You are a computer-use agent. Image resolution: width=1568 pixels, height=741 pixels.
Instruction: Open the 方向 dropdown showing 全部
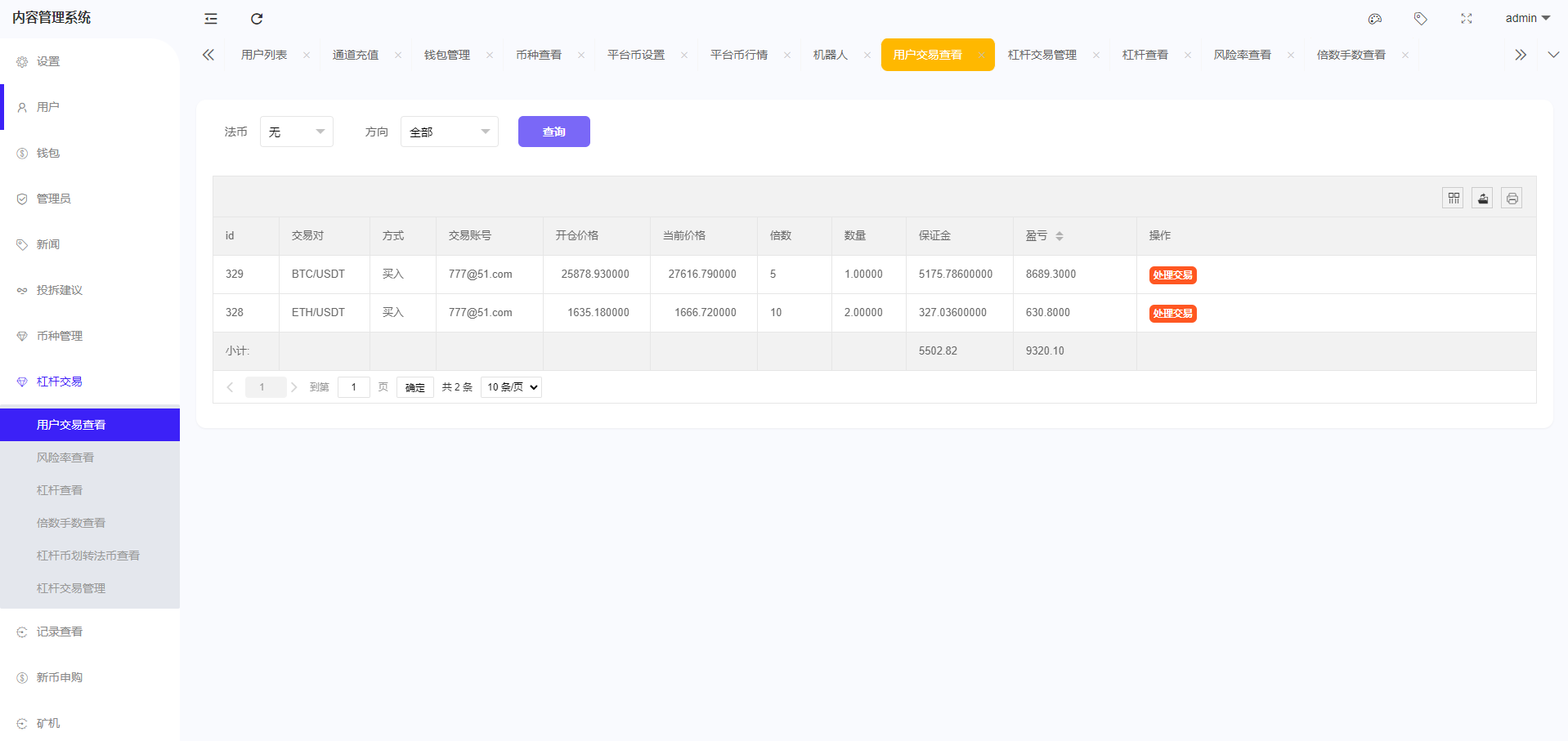pos(449,131)
